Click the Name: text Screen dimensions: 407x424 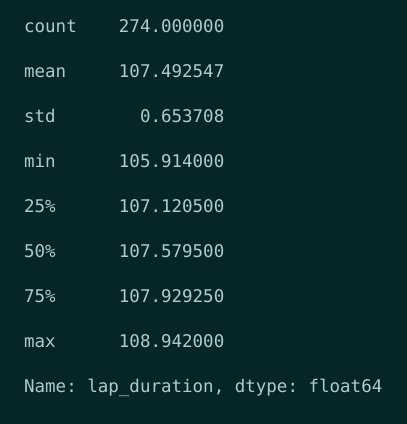[x=50, y=386]
